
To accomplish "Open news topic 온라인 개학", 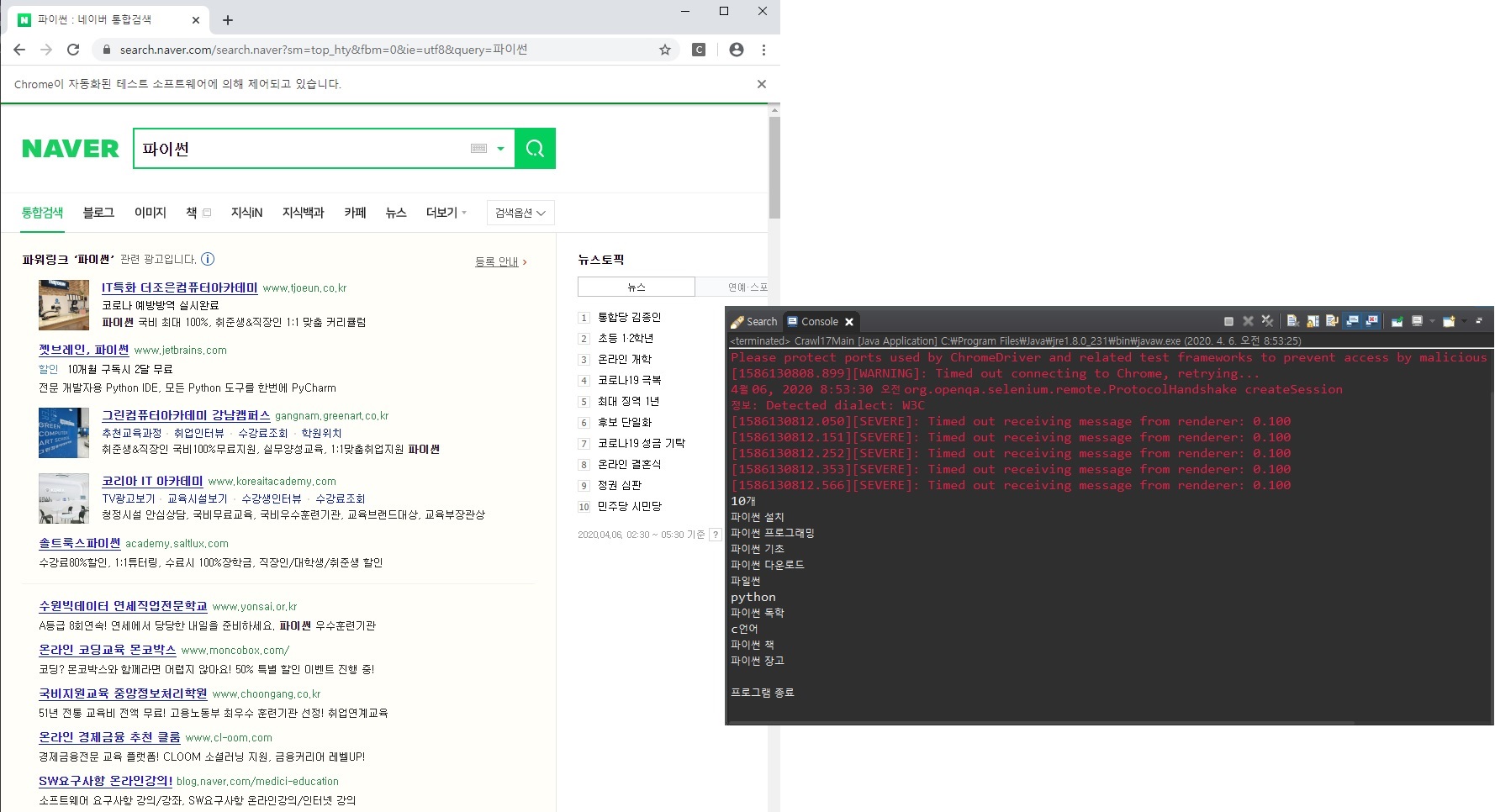I will [625, 359].
